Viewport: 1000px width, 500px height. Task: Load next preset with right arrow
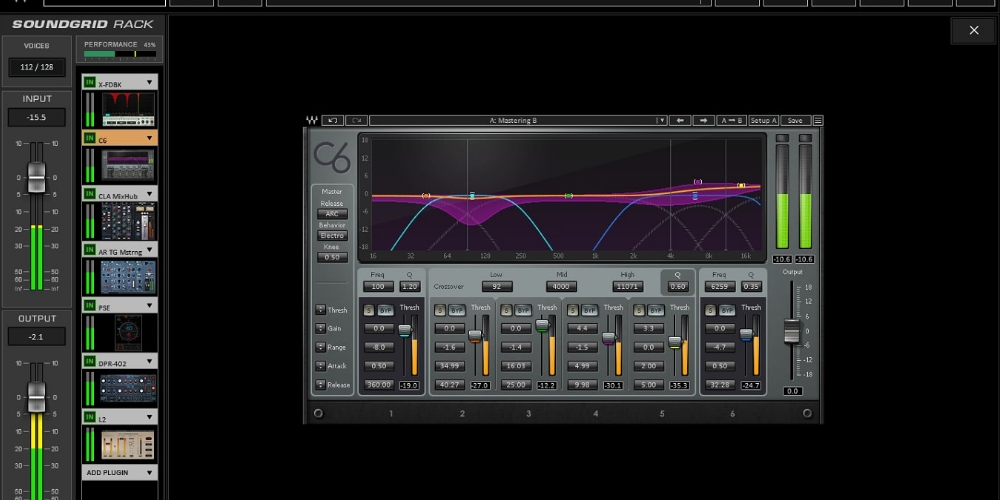(x=703, y=121)
